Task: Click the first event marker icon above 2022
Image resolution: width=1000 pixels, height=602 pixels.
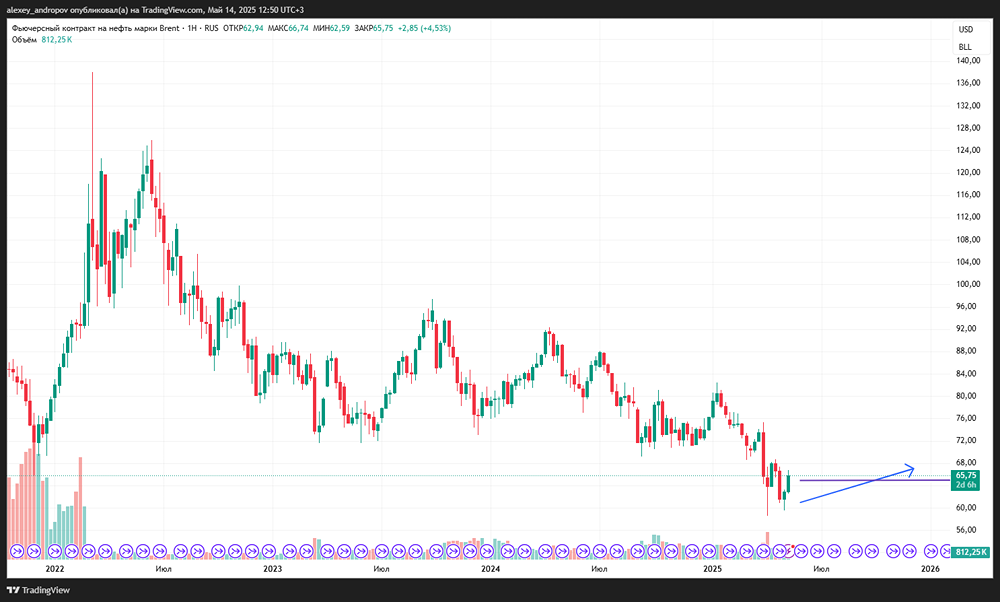Action: pyautogui.click(x=54, y=550)
